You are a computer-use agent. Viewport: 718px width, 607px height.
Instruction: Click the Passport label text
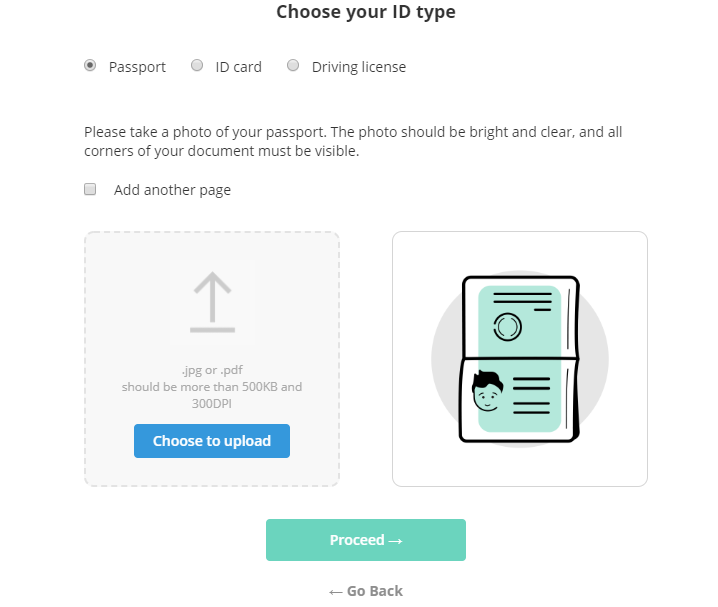tap(137, 67)
